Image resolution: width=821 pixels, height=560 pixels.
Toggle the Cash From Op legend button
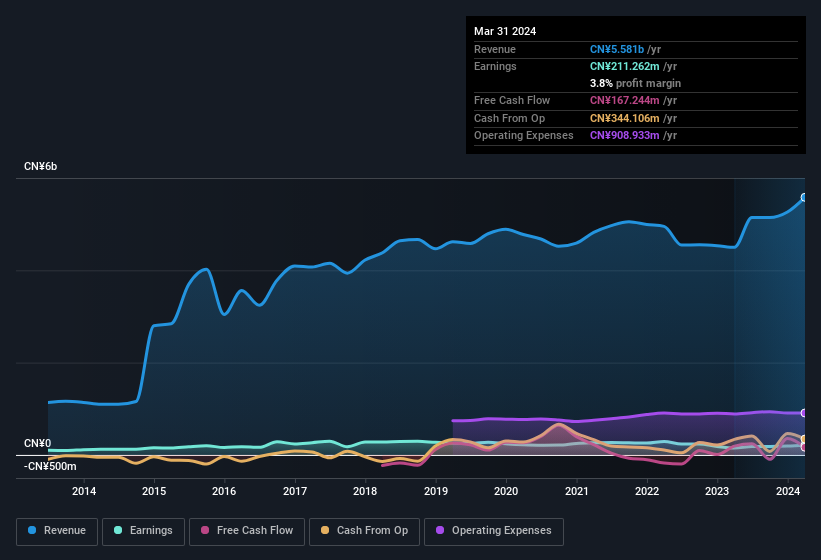pyautogui.click(x=364, y=532)
